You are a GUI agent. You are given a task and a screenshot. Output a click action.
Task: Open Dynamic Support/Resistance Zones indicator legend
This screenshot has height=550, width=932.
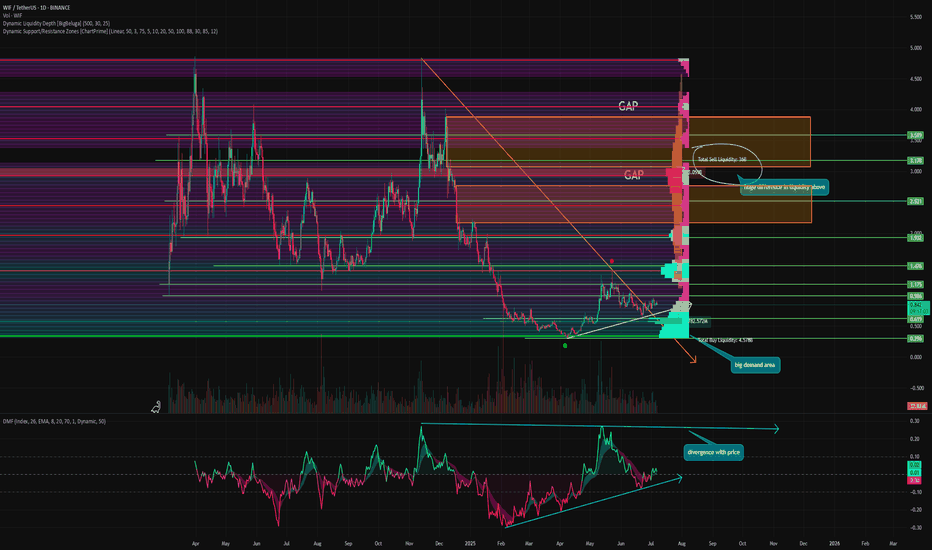click(x=110, y=31)
